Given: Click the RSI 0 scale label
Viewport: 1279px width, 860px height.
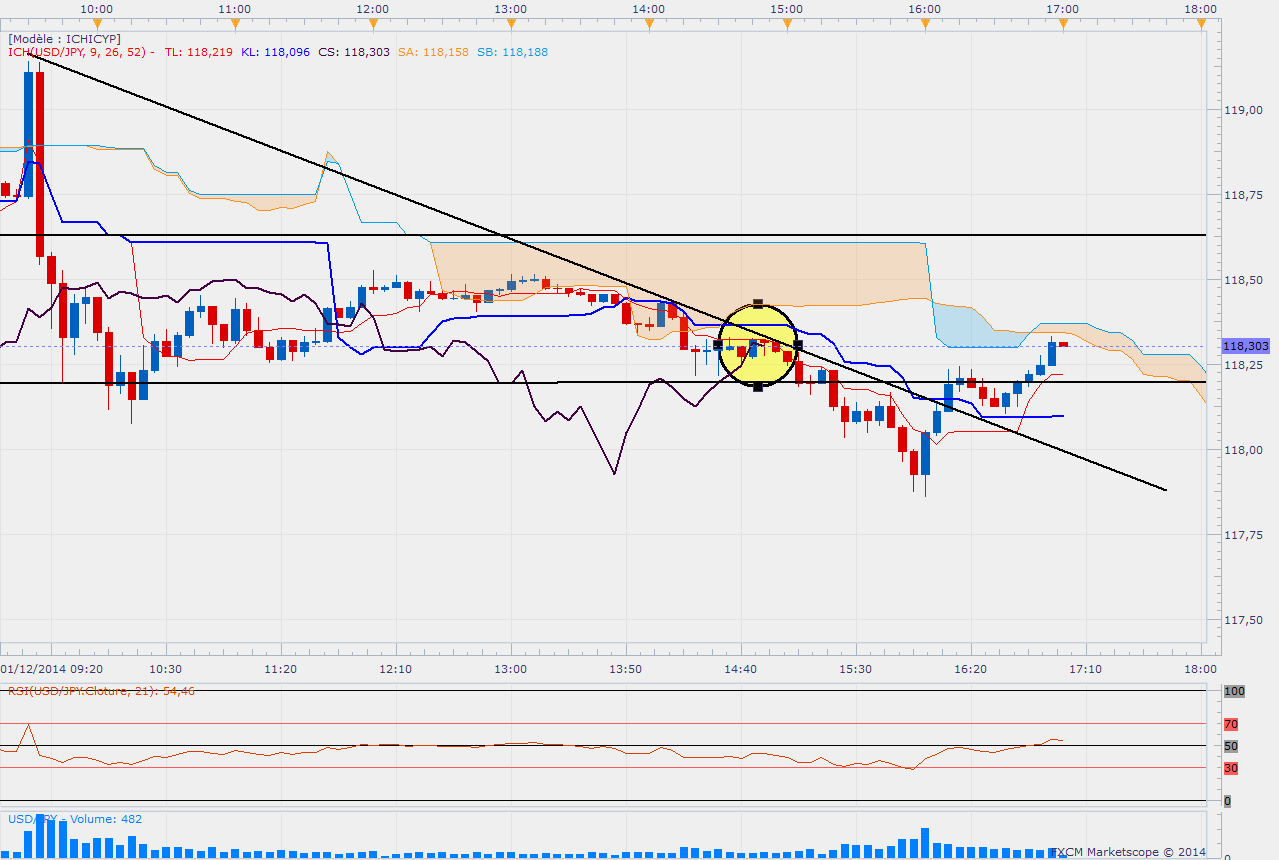Looking at the screenshot, I should click(1227, 801).
